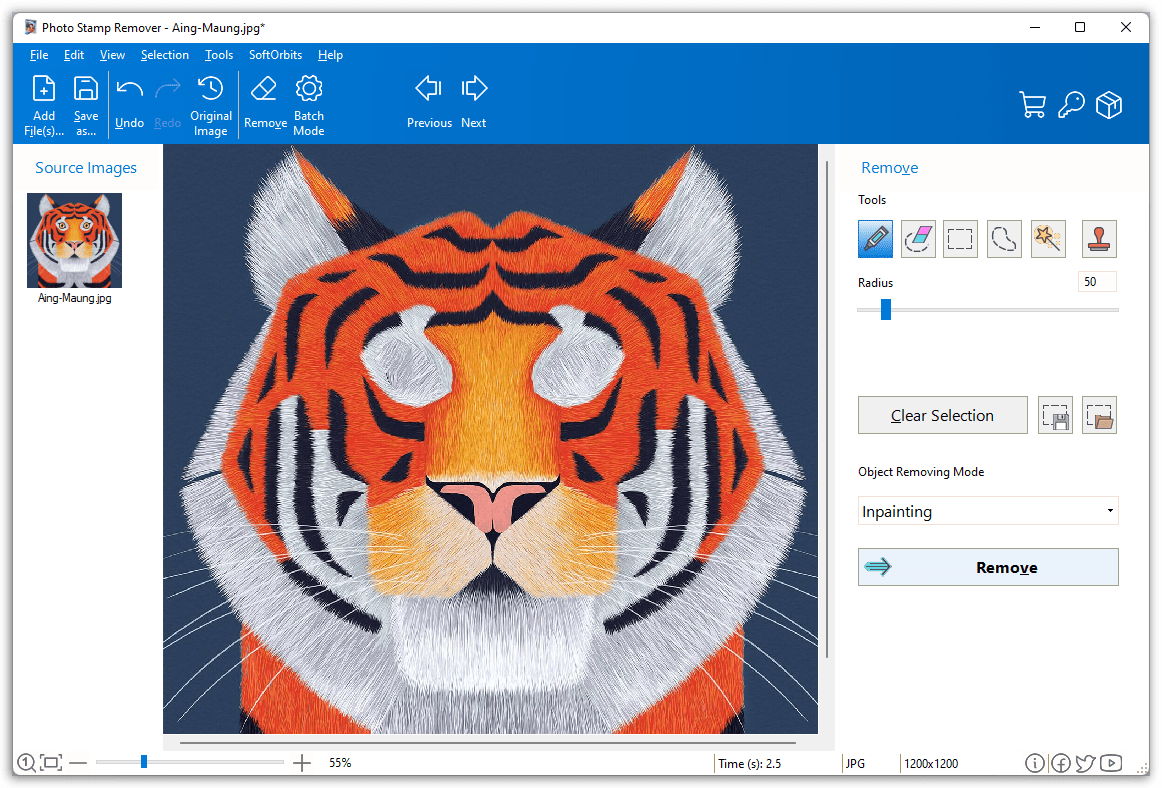Click the Remove panel heading
Image resolution: width=1162 pixels, height=788 pixels.
click(x=889, y=168)
